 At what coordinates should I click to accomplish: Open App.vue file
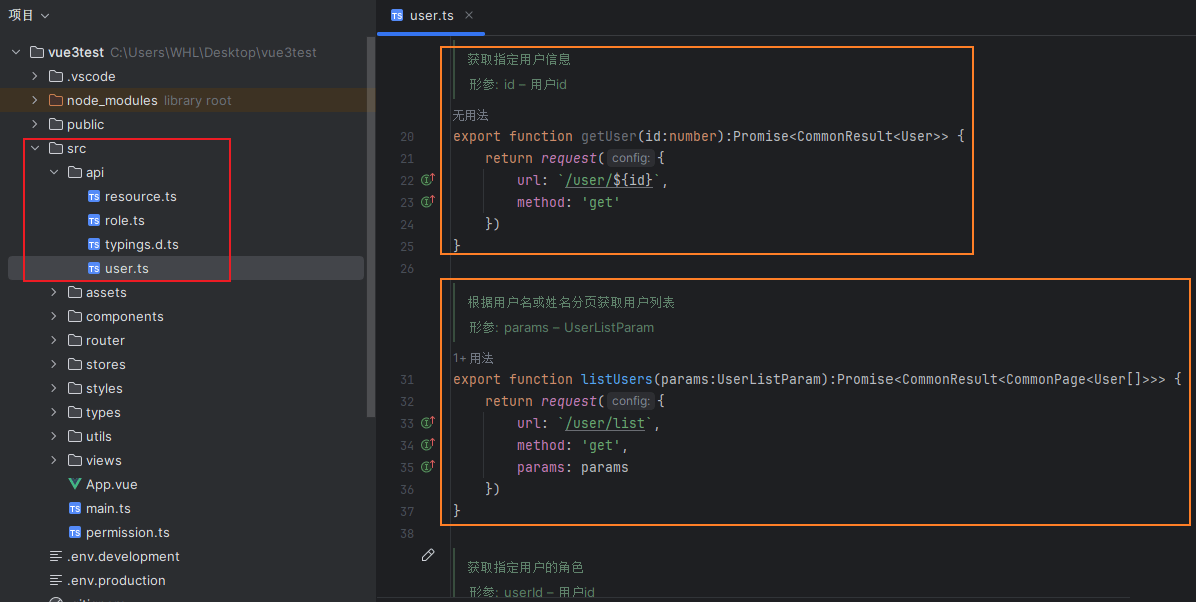pos(111,484)
